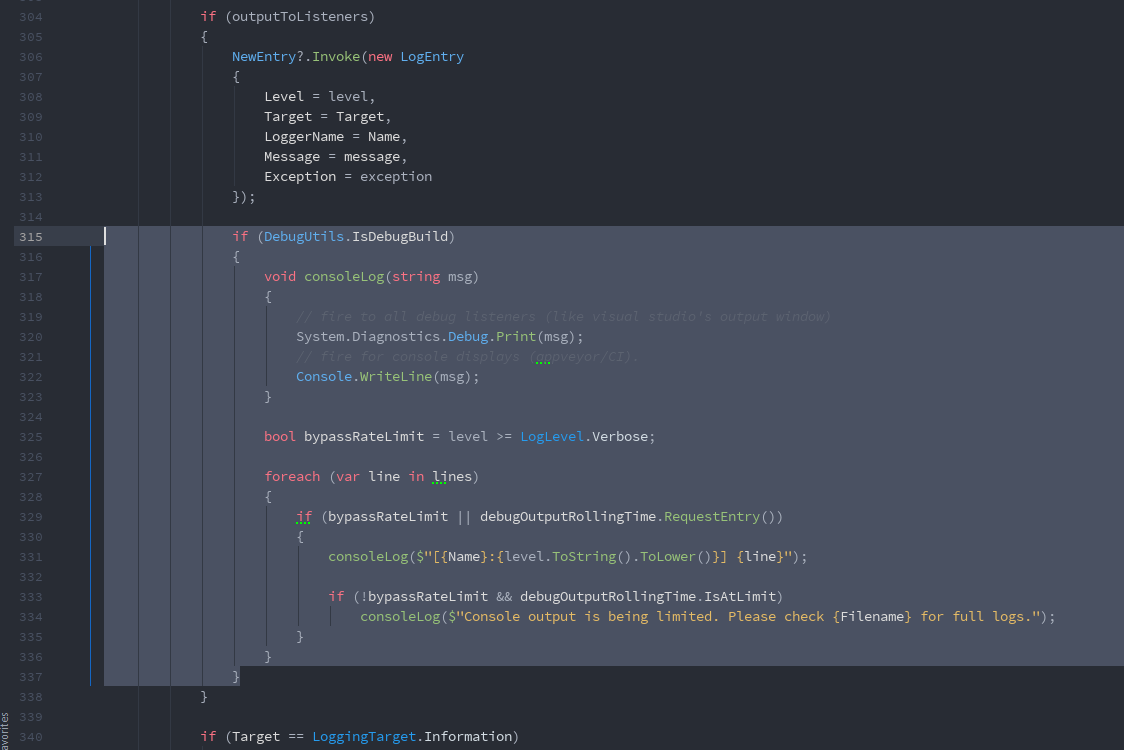Click the ToLower method call
This screenshot has width=1124, height=750.
pos(668,557)
